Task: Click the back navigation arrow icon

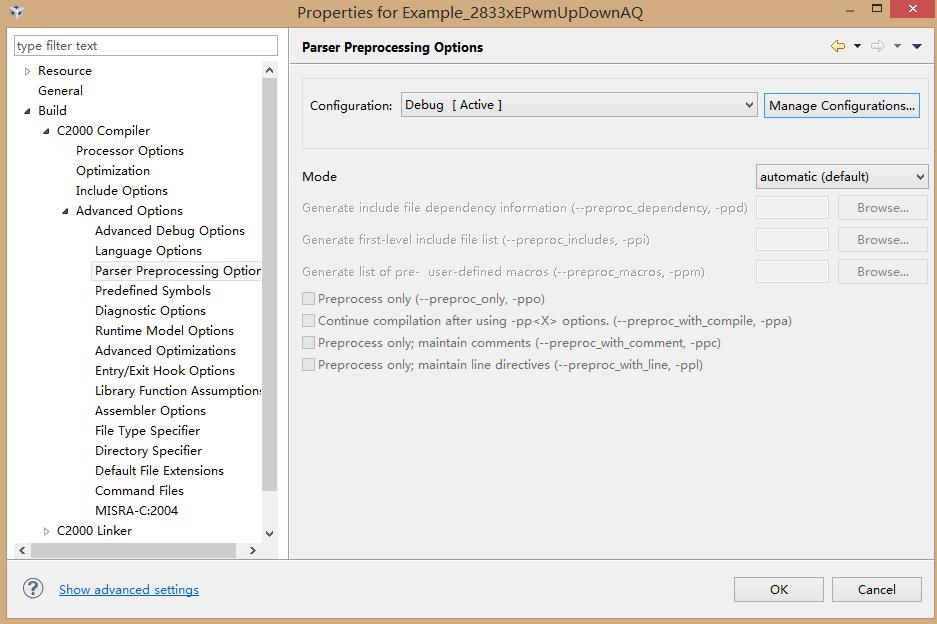Action: tap(838, 46)
